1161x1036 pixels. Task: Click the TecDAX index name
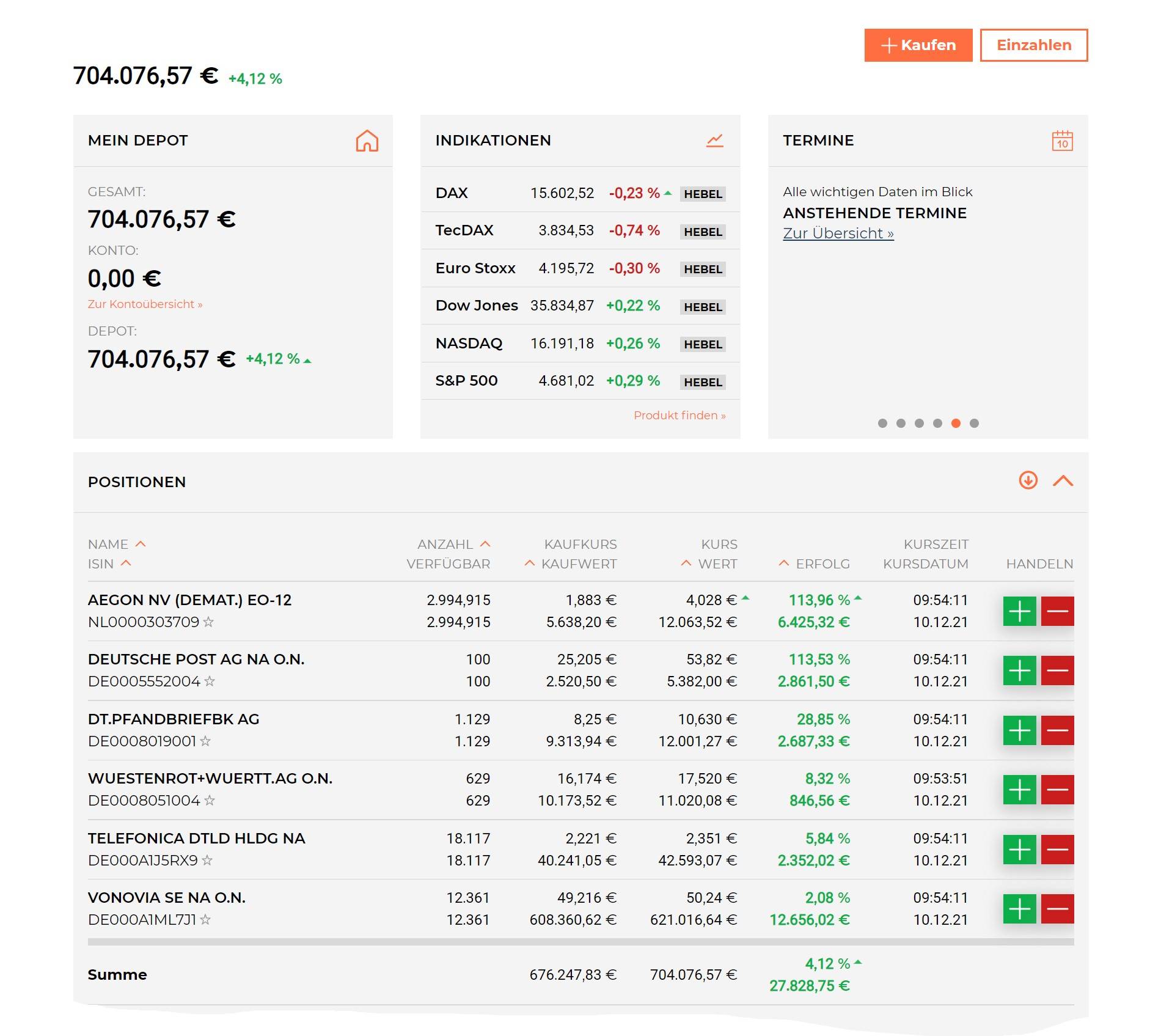coord(464,230)
